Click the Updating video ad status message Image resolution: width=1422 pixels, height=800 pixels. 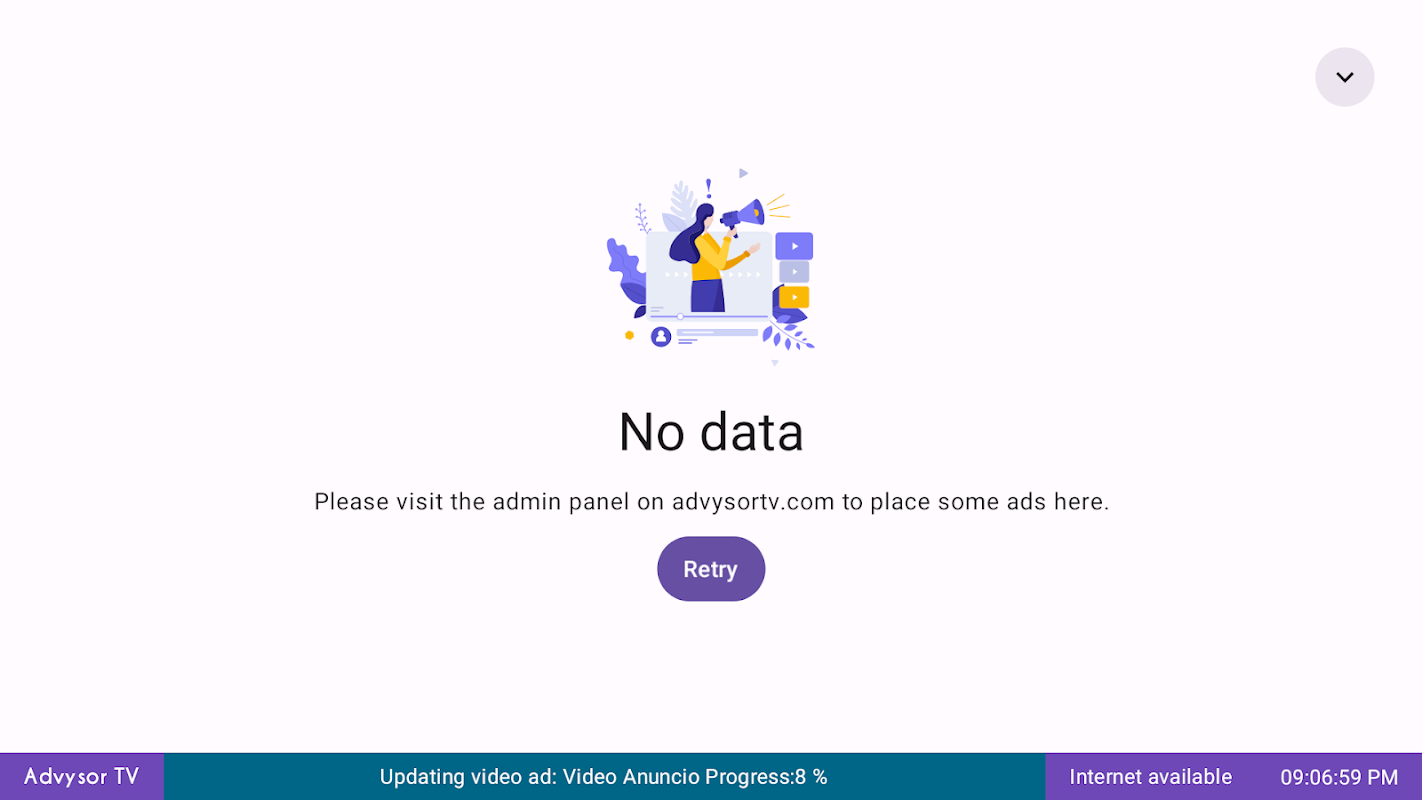604,777
